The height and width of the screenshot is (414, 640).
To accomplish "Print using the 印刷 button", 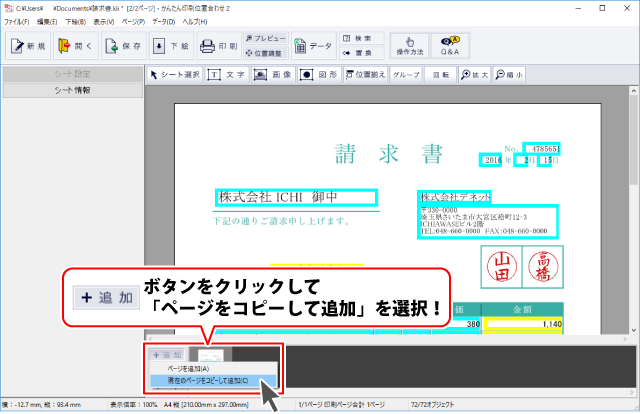I will [217, 46].
